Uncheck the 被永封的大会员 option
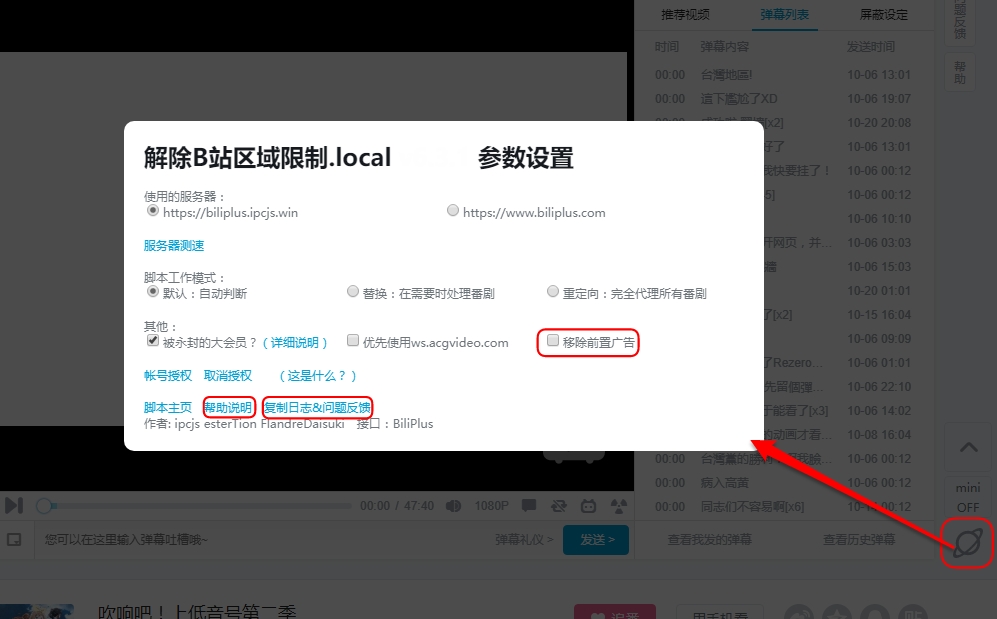 [x=153, y=341]
